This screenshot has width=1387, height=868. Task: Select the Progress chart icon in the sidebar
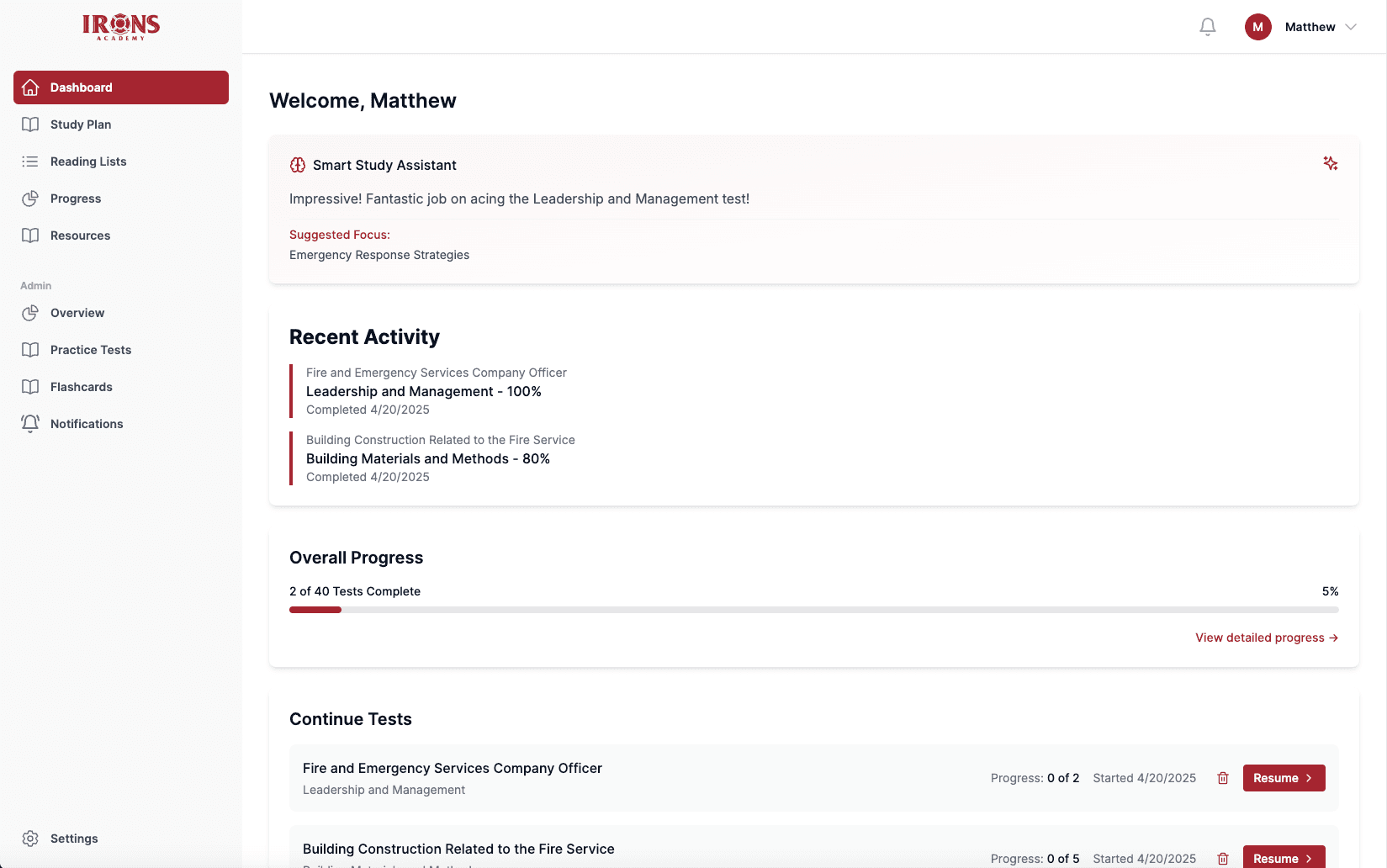coord(30,198)
